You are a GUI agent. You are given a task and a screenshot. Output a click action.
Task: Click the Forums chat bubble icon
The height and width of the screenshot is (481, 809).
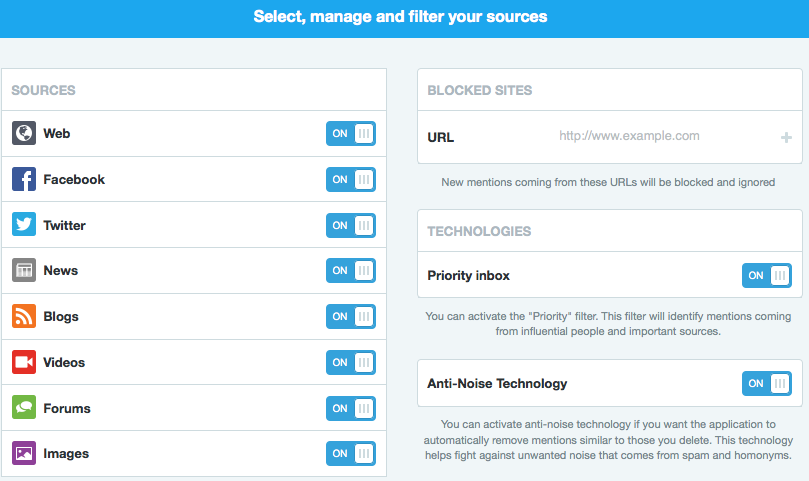point(24,408)
